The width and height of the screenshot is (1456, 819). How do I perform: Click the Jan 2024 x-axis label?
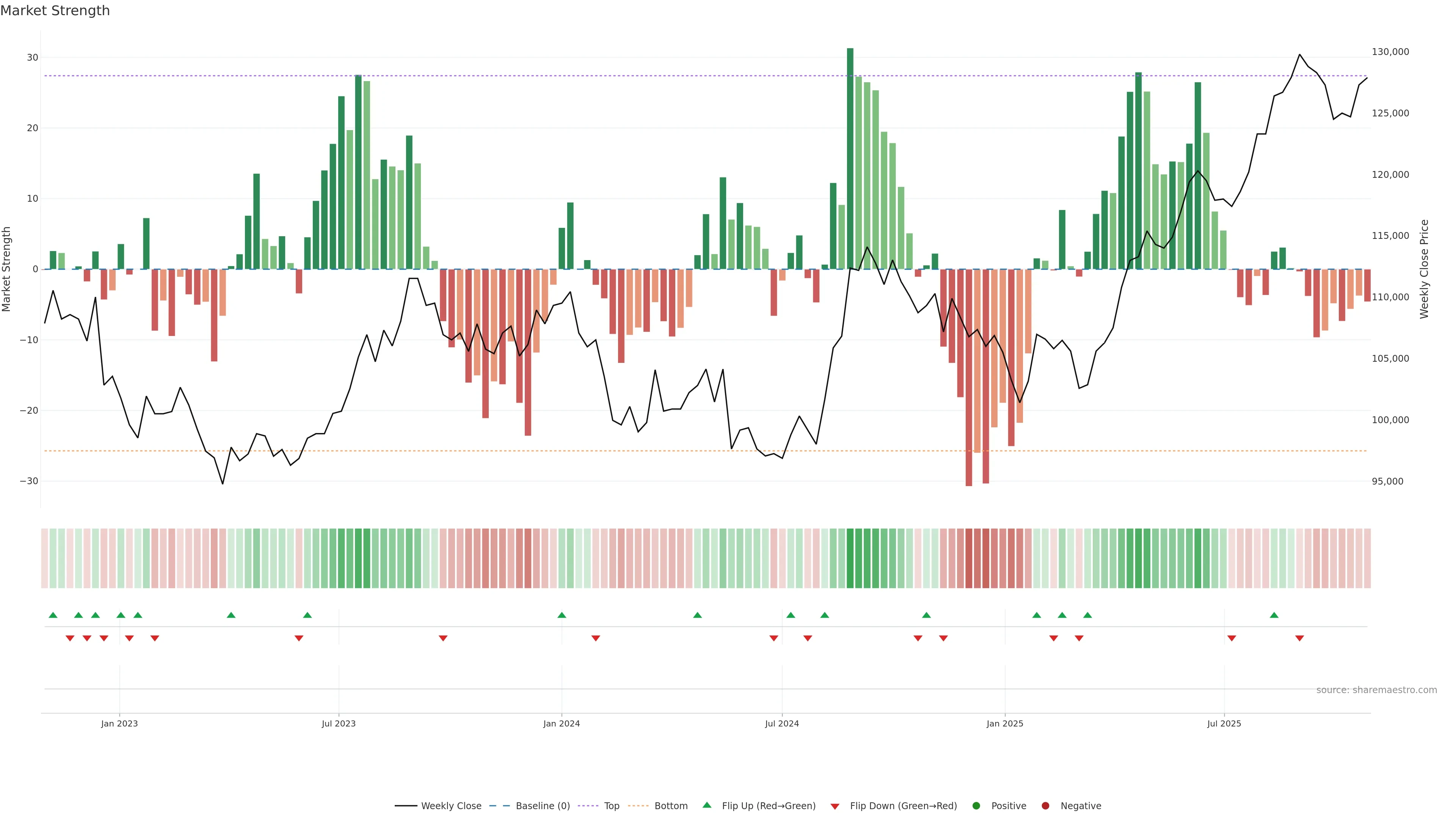[561, 723]
